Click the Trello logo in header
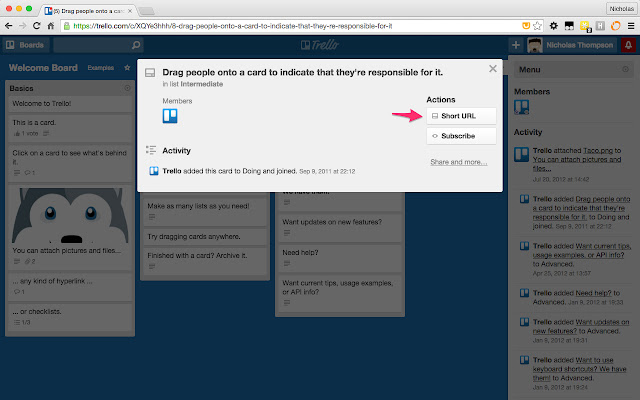This screenshot has height=400, width=640. pyautogui.click(x=320, y=44)
